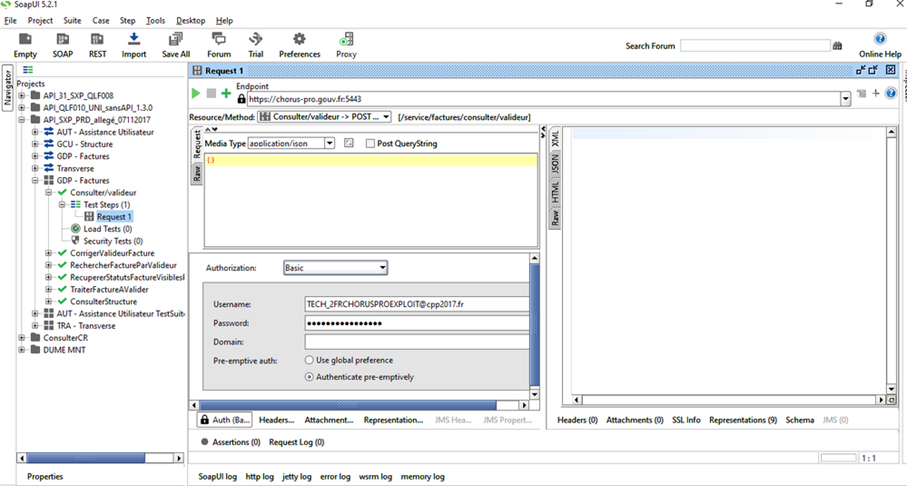This screenshot has width=907, height=486.
Task: Open the Tools menu
Action: (155, 20)
